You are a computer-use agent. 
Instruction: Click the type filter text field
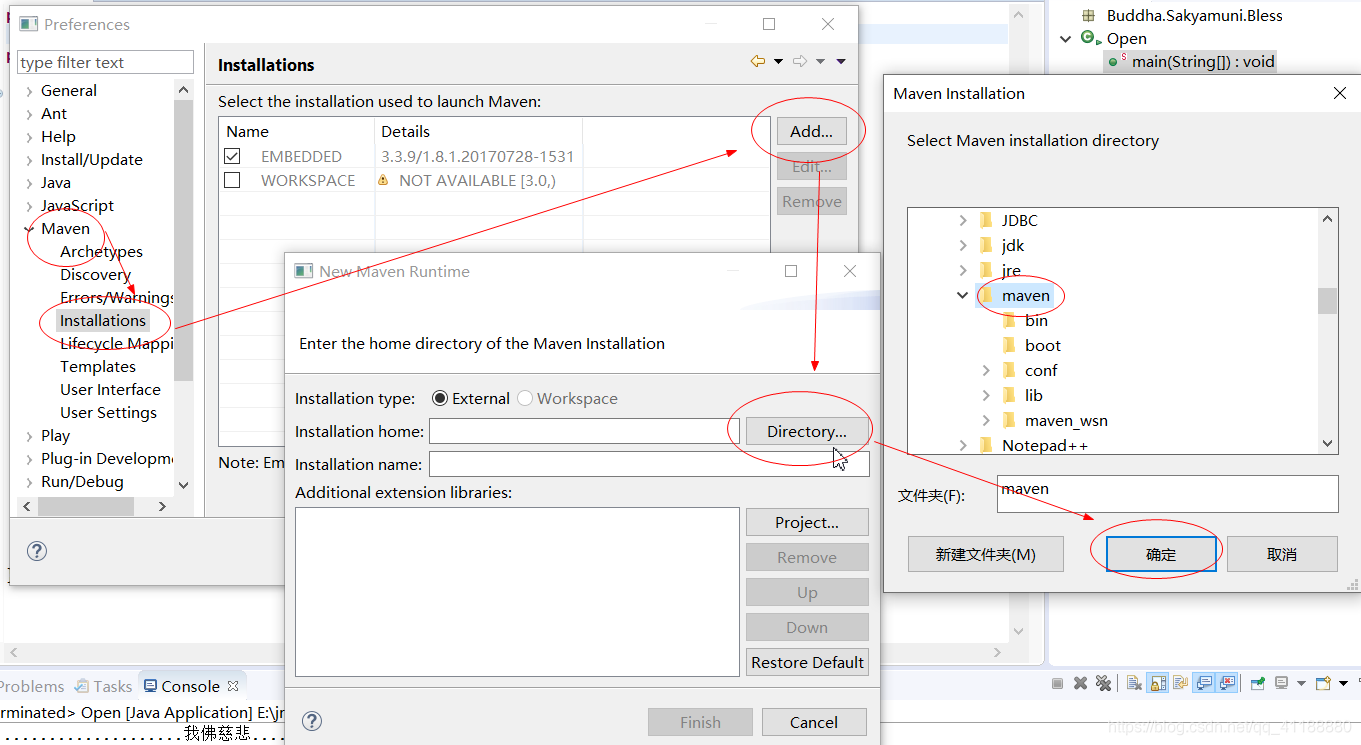tap(105, 62)
